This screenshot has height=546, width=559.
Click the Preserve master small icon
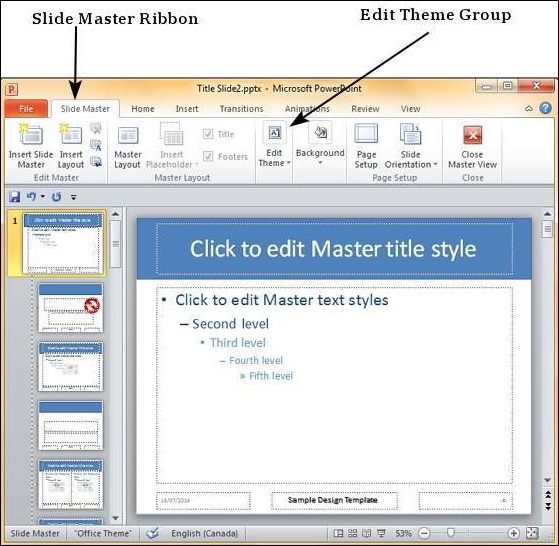[96, 161]
